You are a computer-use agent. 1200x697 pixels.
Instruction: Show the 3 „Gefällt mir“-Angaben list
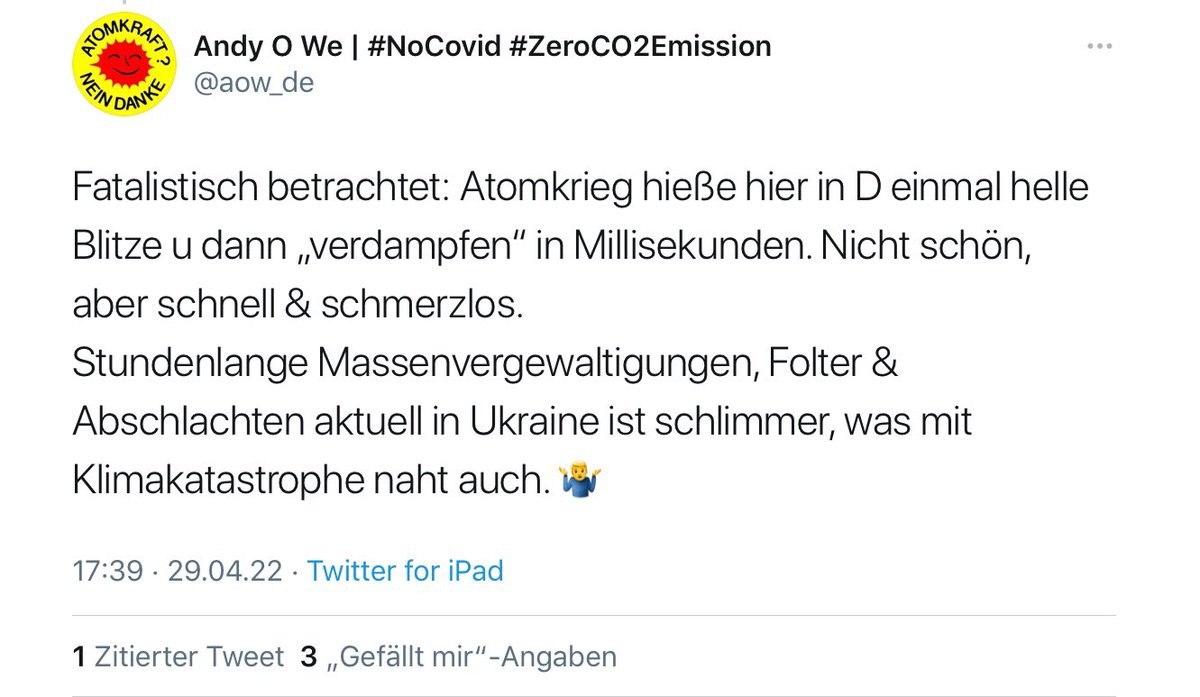[x=459, y=657]
